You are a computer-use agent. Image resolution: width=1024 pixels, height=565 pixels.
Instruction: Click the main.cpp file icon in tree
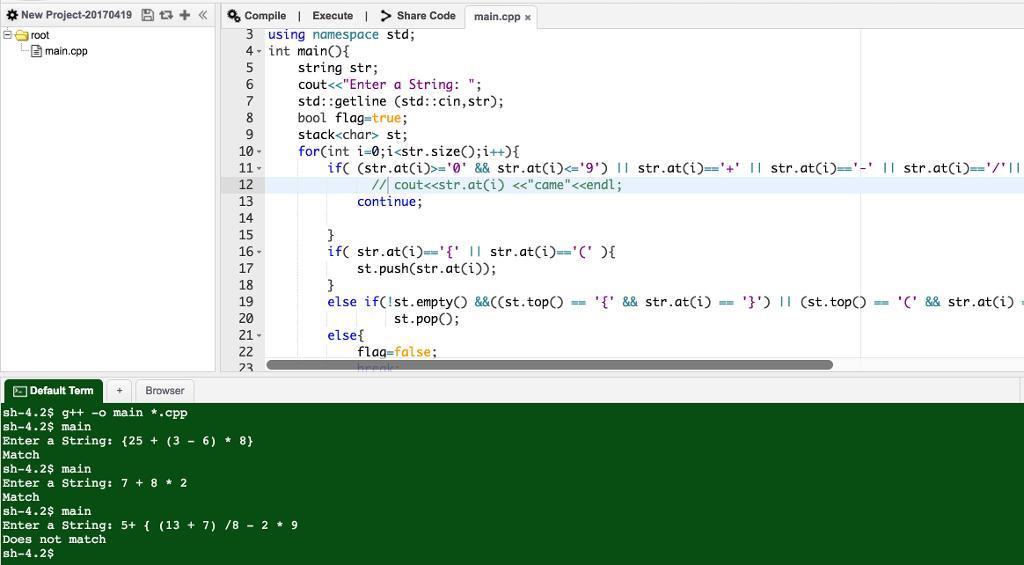point(37,51)
